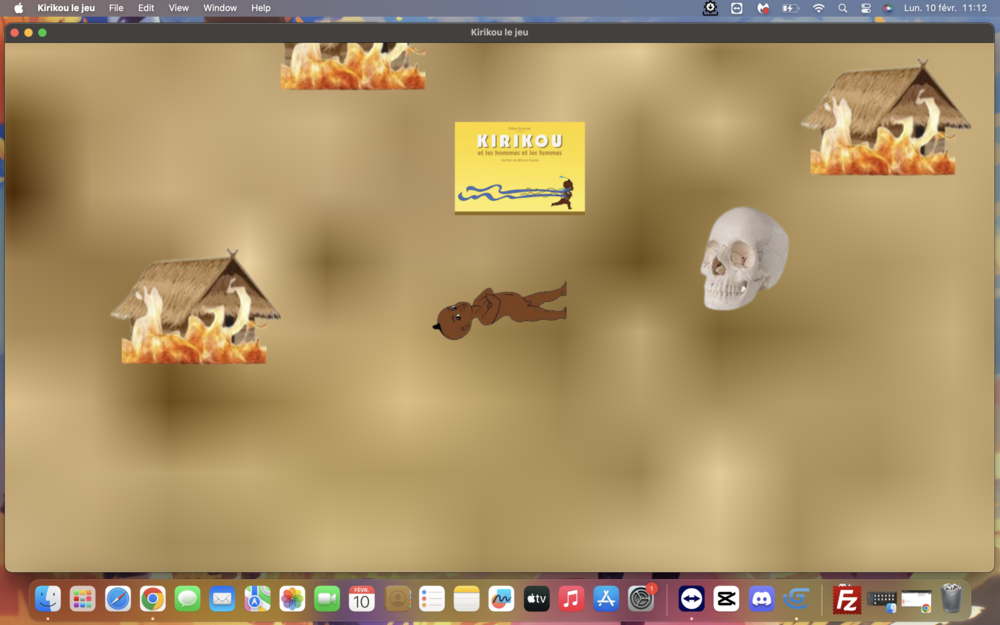Open the App Store from the Dock
The width and height of the screenshot is (1000, 625).
606,599
